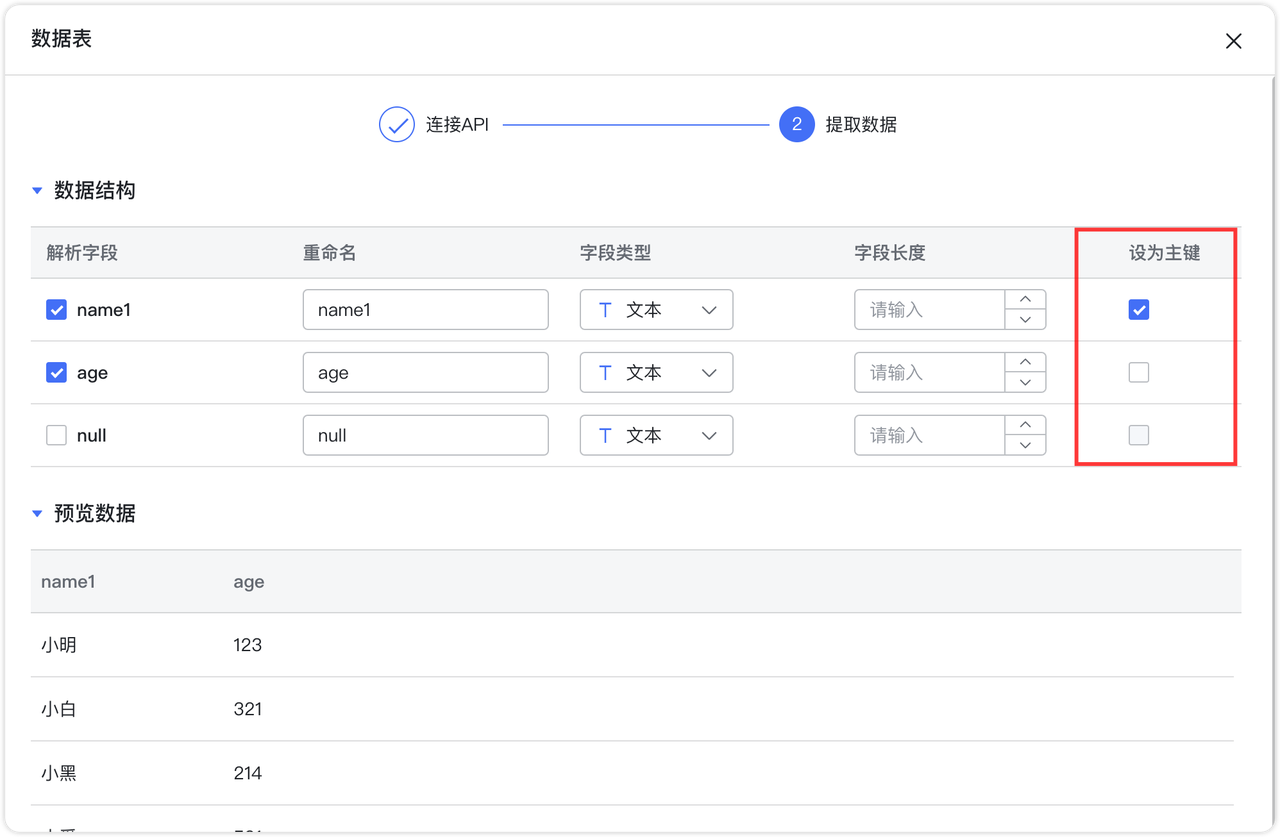Viewport: 1280px width, 837px height.
Task: Open field type dropdown for name1 row
Action: click(x=656, y=310)
